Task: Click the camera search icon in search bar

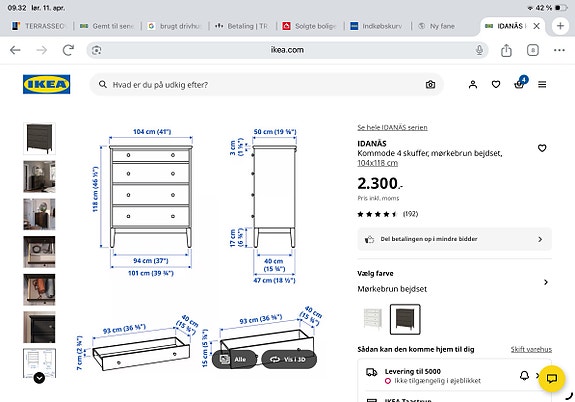Action: 431,85
